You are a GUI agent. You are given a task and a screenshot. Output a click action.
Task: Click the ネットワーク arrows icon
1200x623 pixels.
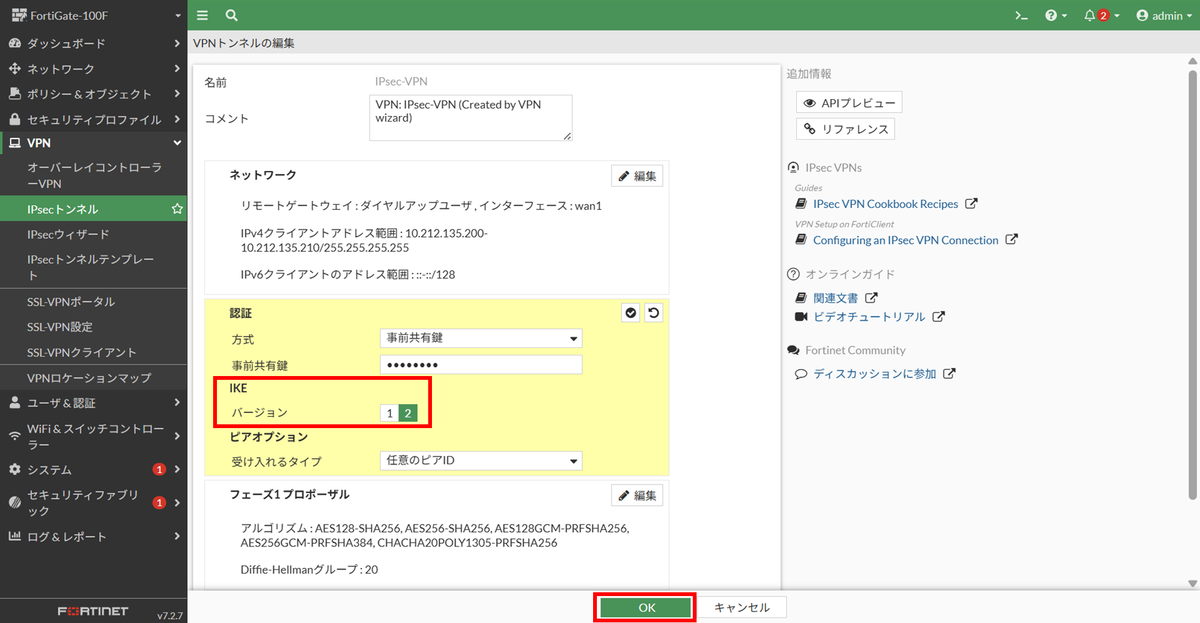(x=15, y=69)
